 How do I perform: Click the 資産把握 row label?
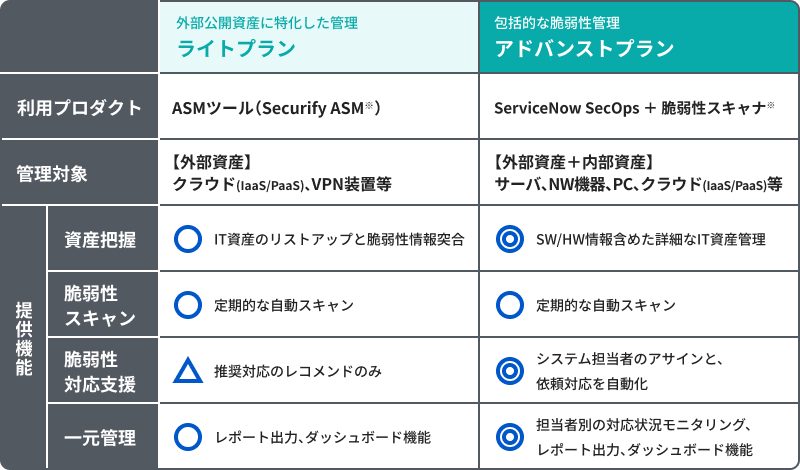point(100,240)
